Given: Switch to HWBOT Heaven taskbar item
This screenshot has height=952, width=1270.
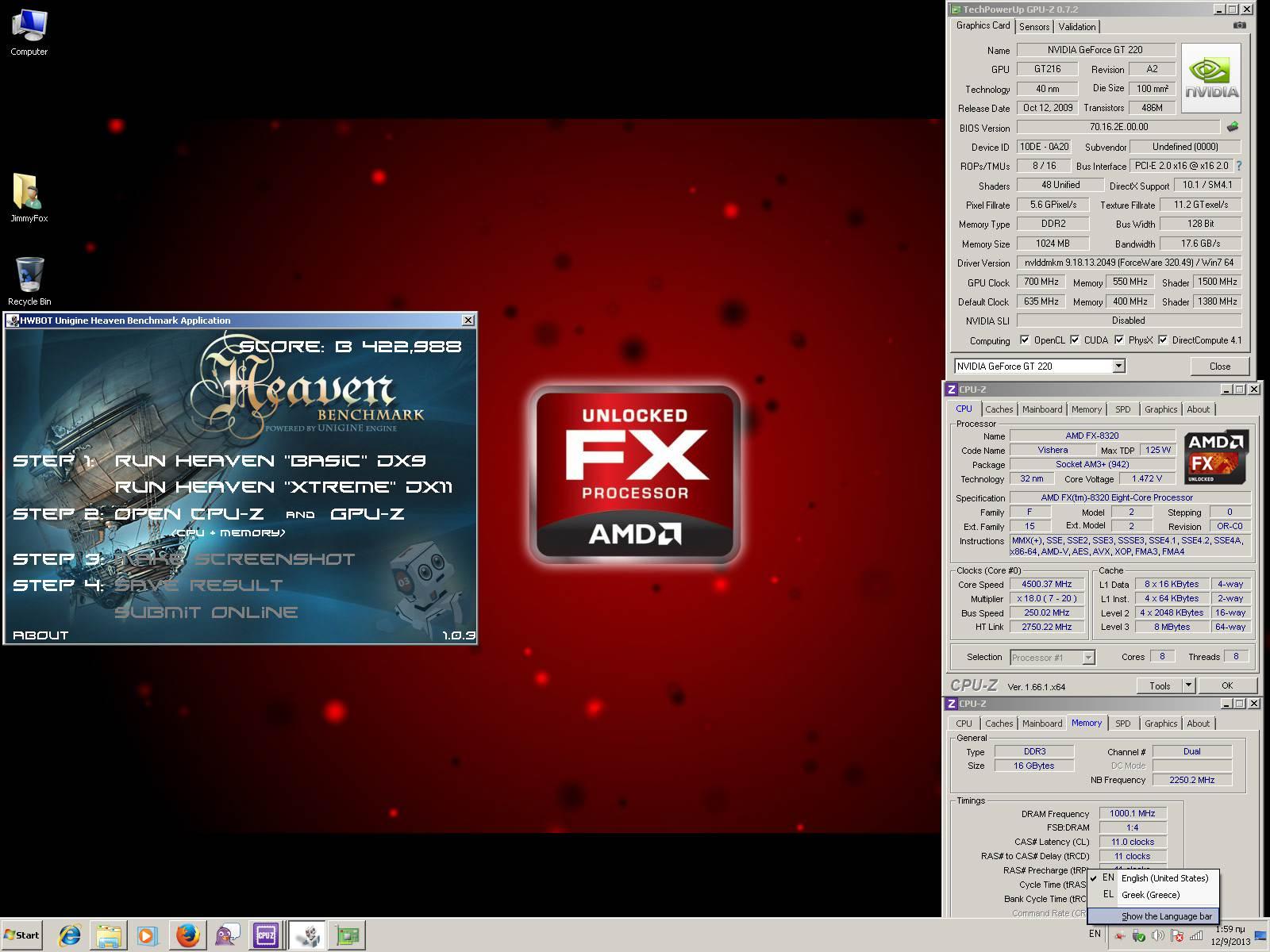Looking at the screenshot, I should [x=307, y=936].
